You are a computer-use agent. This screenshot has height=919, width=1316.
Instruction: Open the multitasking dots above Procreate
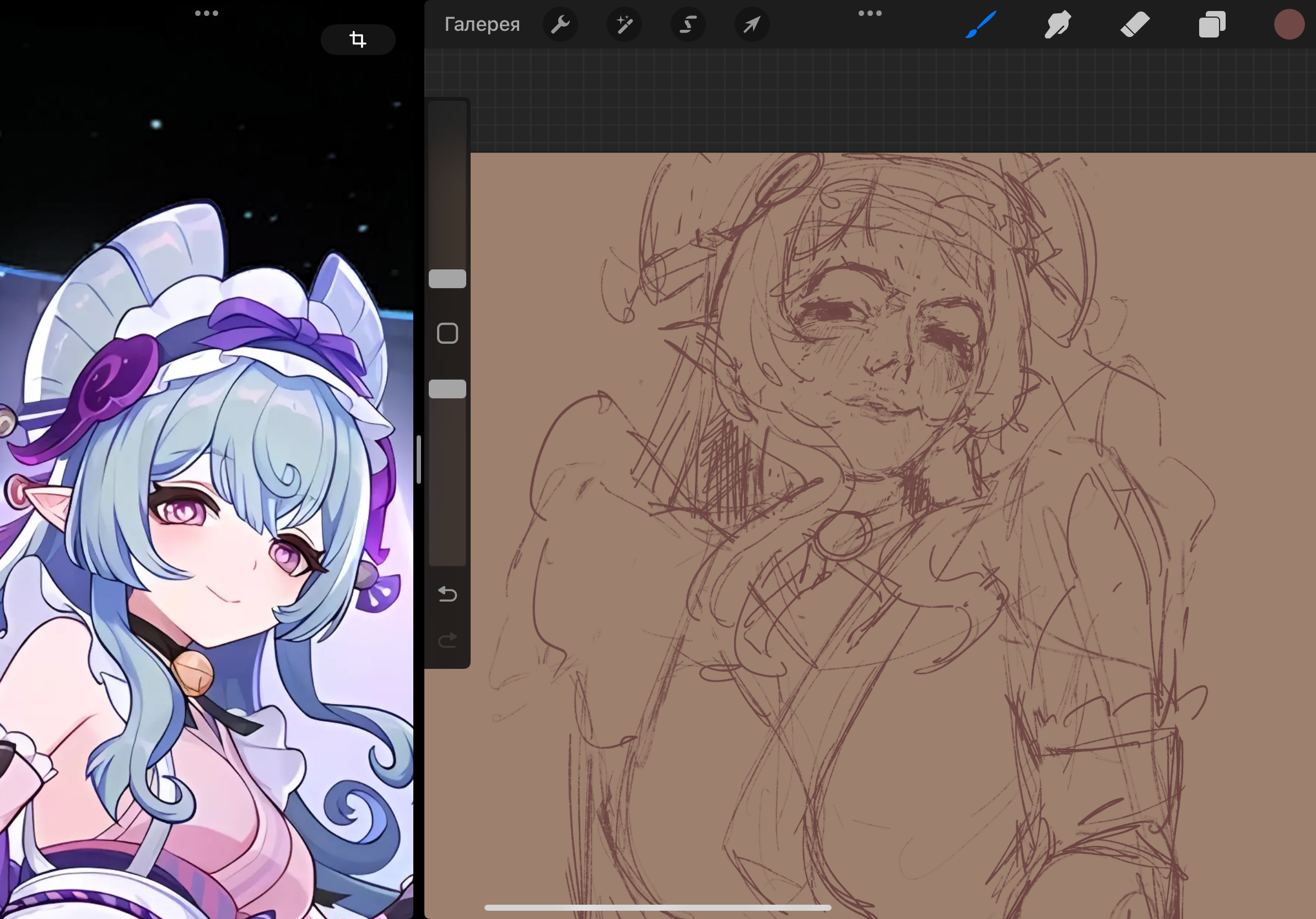tap(870, 13)
